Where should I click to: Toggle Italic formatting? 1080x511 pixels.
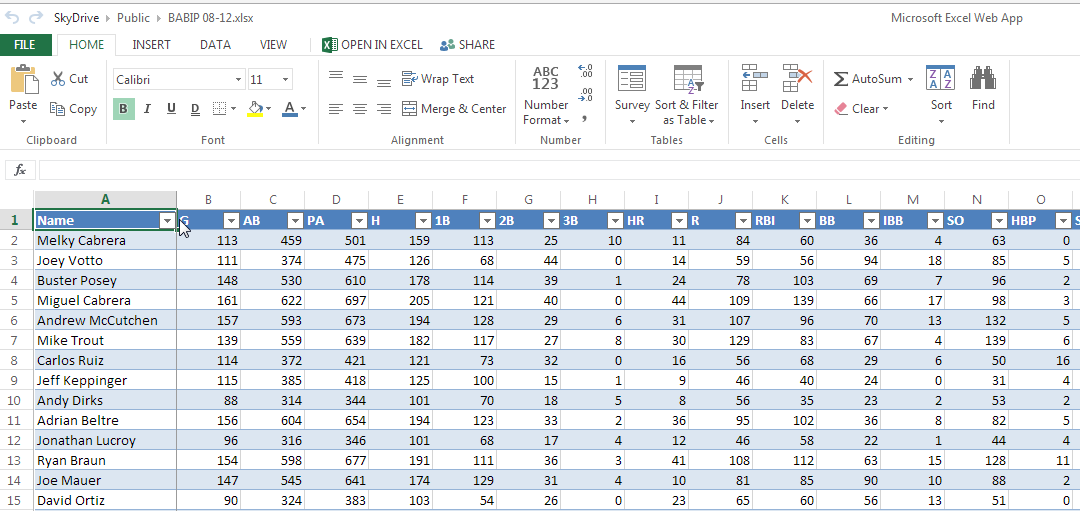[147, 109]
